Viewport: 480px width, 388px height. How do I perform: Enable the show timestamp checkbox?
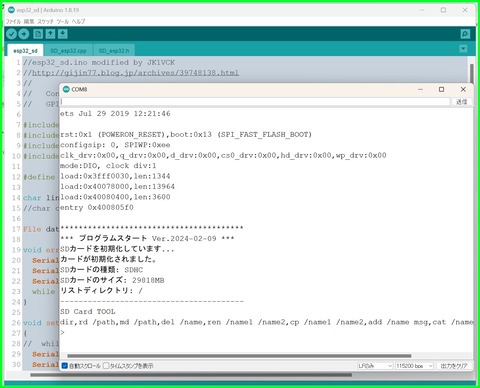tap(106, 366)
